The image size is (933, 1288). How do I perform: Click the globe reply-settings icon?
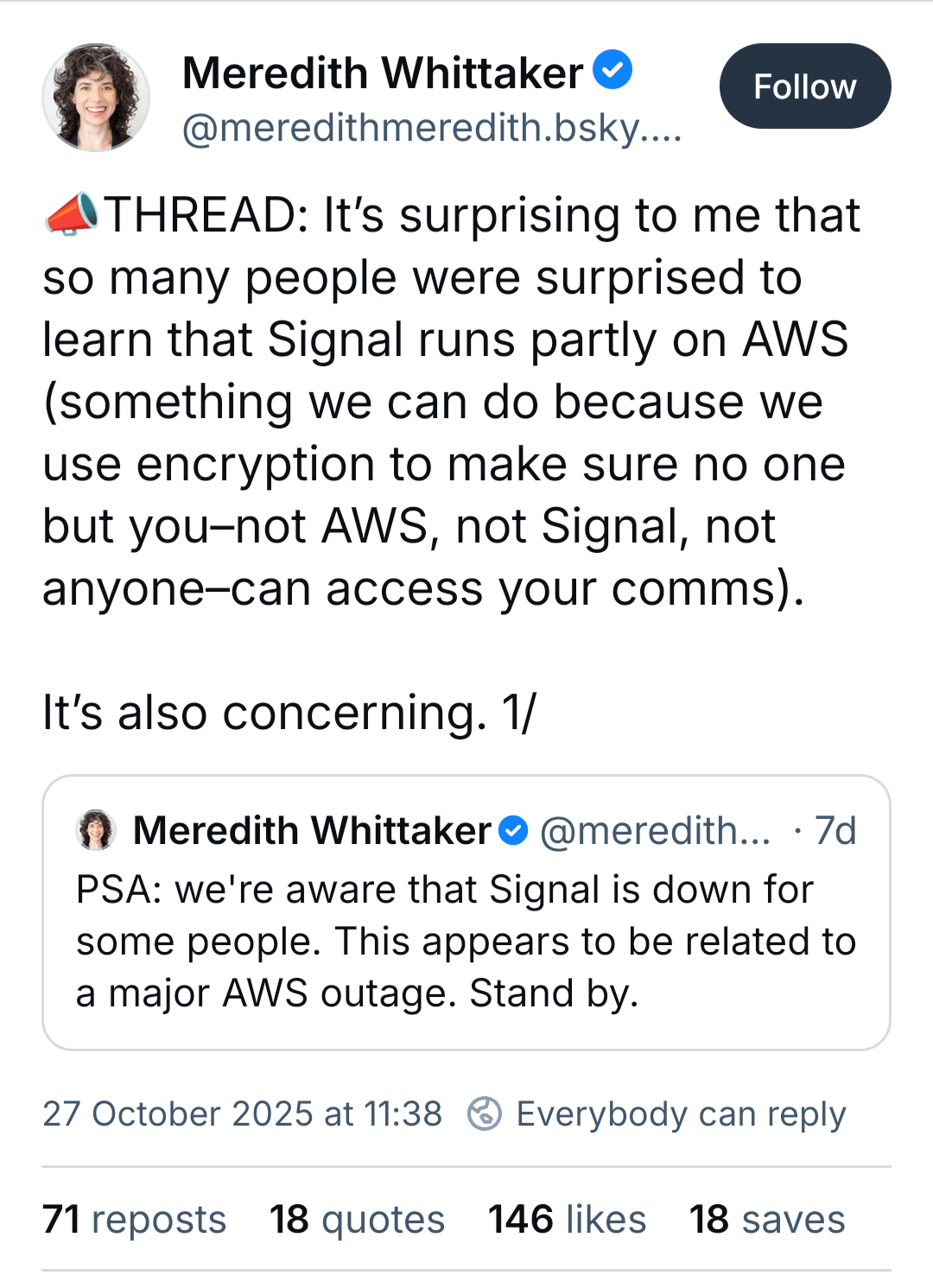485,1114
